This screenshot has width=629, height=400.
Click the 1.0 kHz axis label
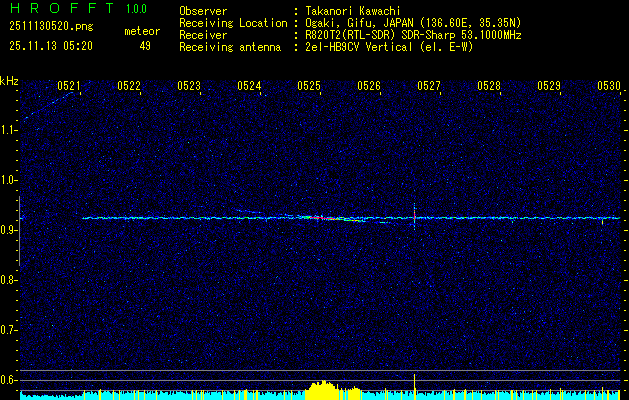tap(9, 180)
